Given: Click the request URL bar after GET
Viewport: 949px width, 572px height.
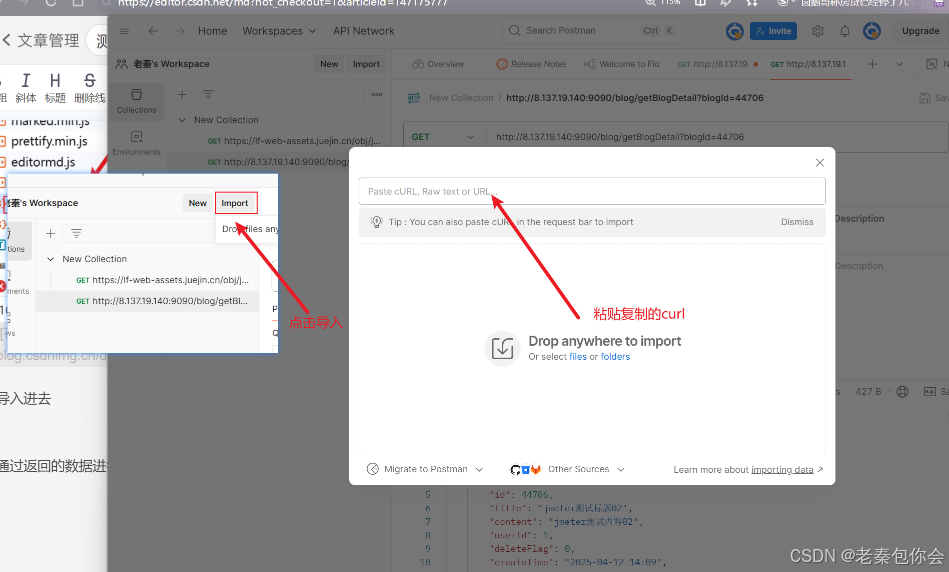Looking at the screenshot, I should [717, 137].
